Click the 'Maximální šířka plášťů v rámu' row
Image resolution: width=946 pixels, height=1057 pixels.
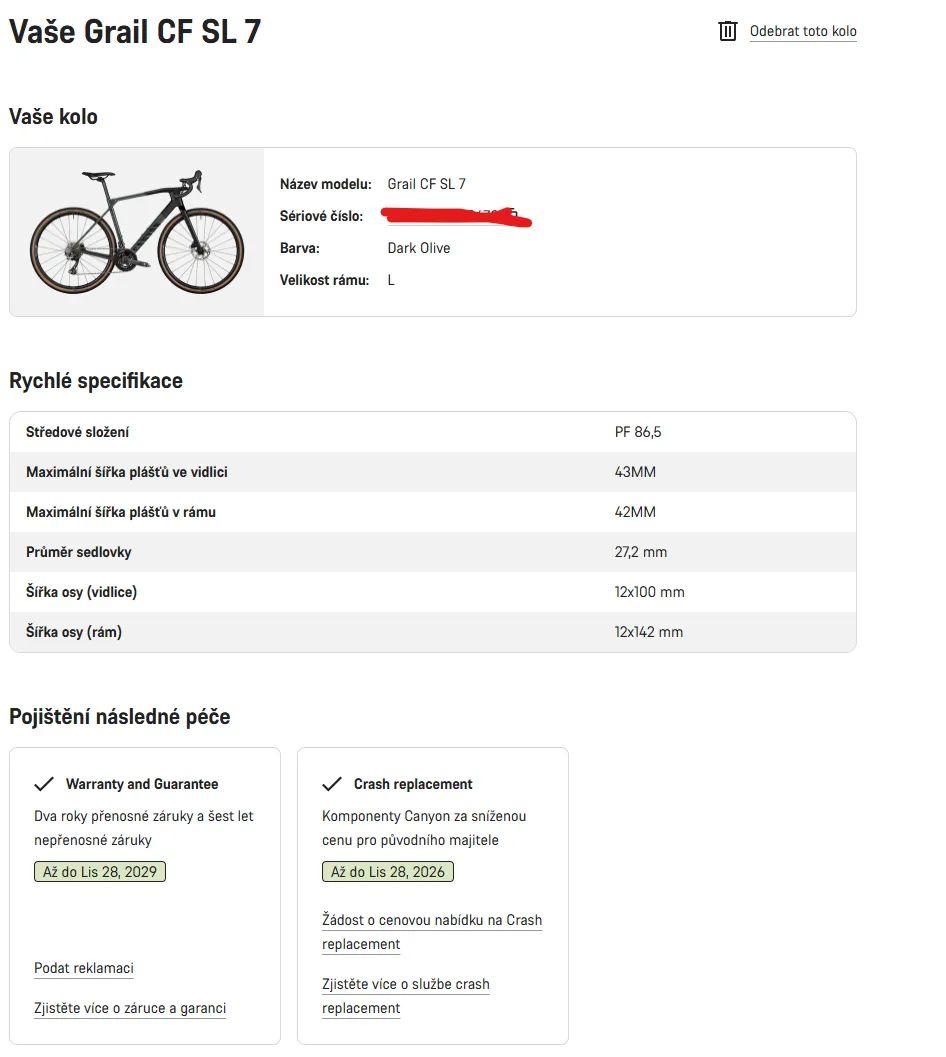pos(432,512)
